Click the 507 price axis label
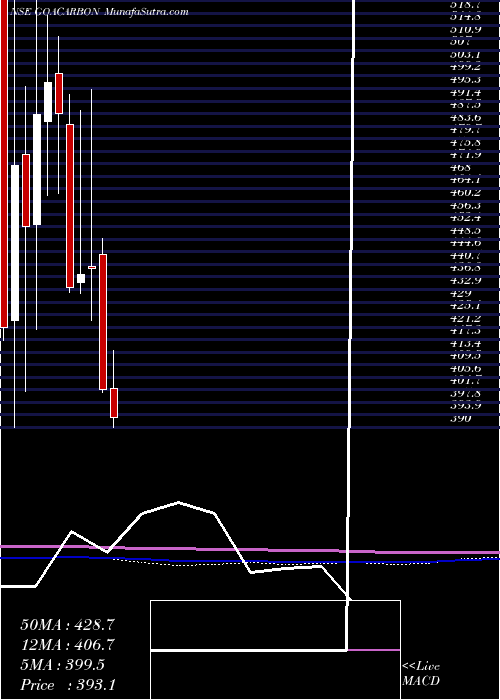This screenshot has width=500, height=700. pyautogui.click(x=460, y=42)
